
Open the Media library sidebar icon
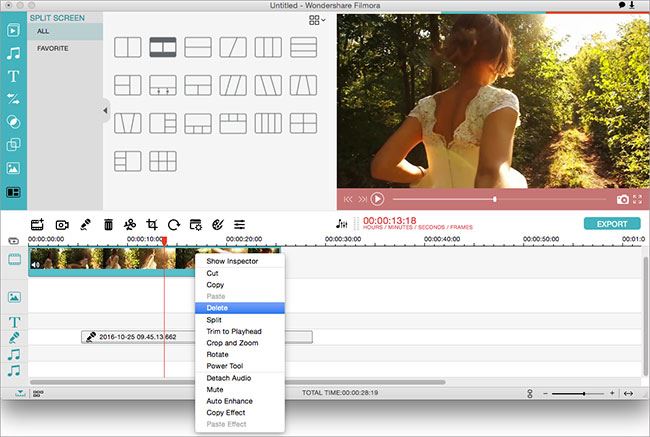coord(13,30)
